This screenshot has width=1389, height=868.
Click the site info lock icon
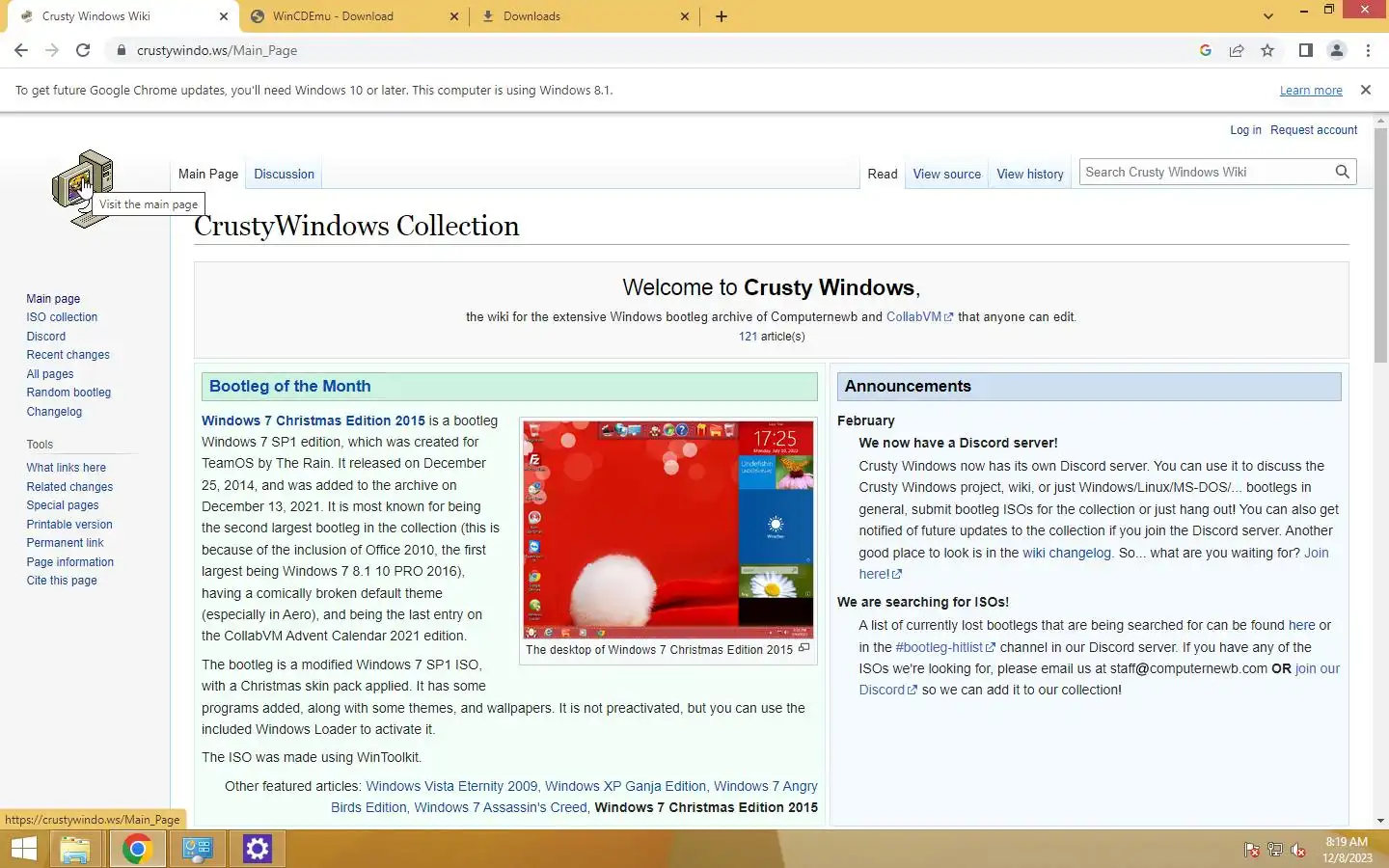[122, 50]
